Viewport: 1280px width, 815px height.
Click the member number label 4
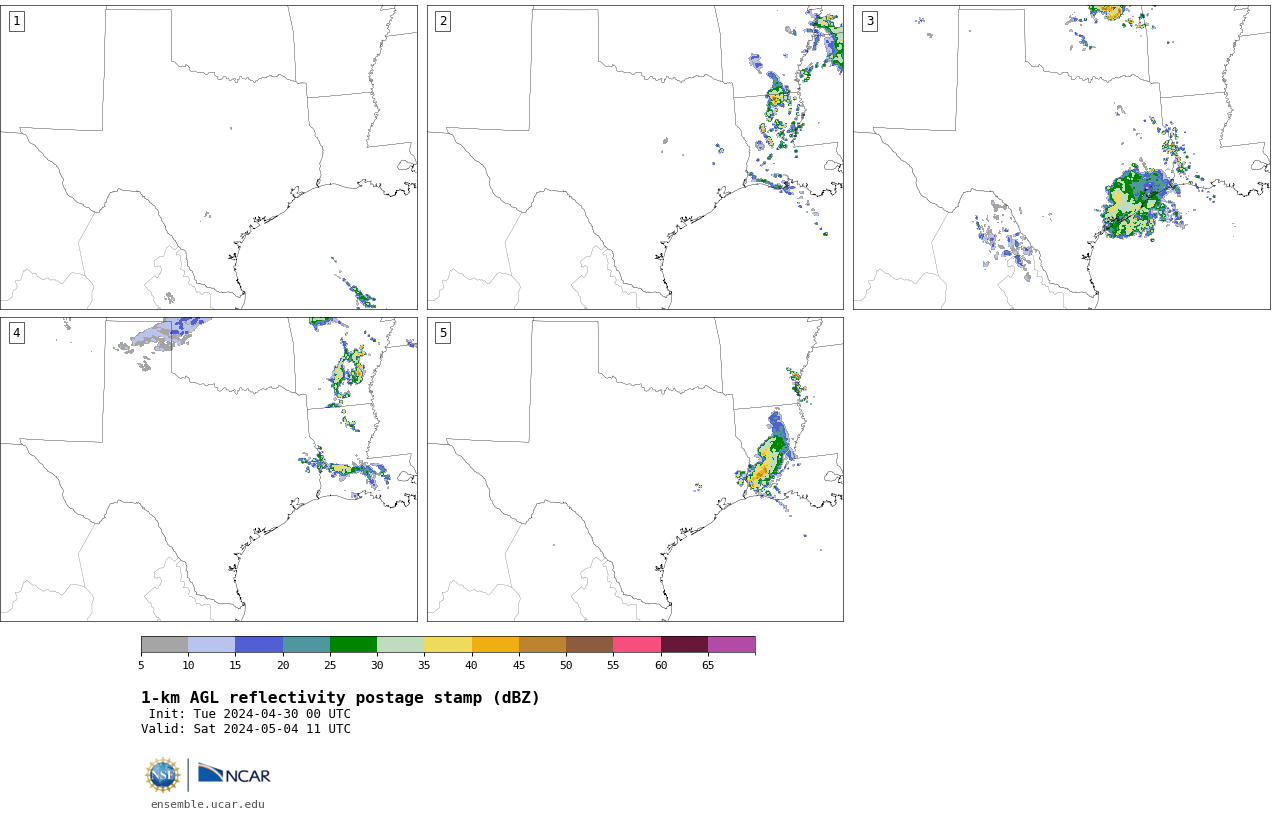16,333
